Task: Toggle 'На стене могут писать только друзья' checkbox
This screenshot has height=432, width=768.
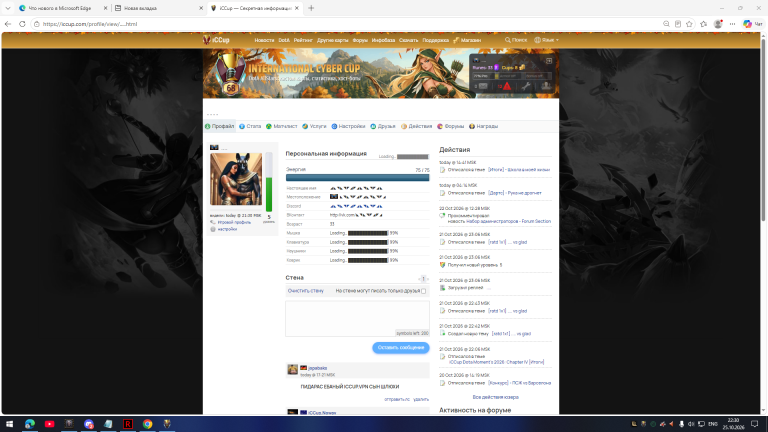Action: click(x=424, y=291)
